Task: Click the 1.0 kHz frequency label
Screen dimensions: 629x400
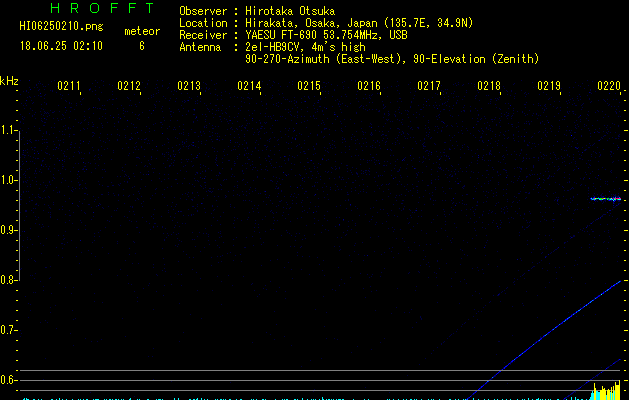Action: click(x=8, y=180)
